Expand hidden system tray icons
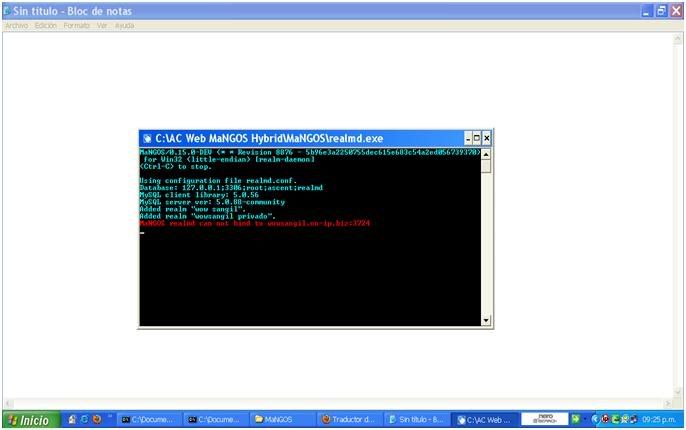This screenshot has height=430, width=686. [595, 419]
